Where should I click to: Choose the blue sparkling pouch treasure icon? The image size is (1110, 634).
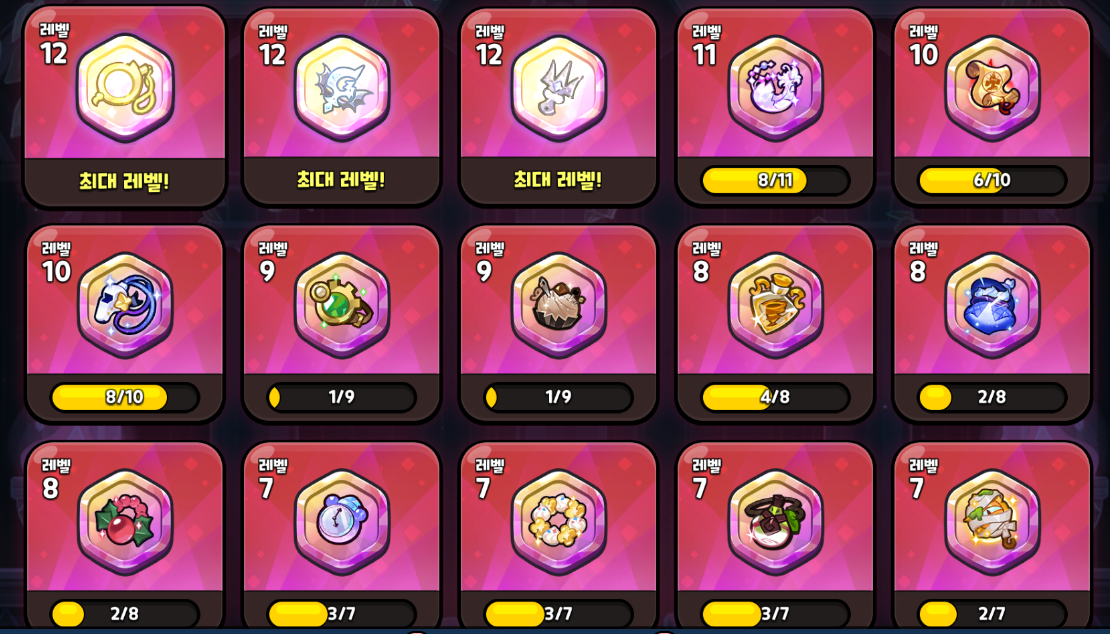[x=992, y=305]
